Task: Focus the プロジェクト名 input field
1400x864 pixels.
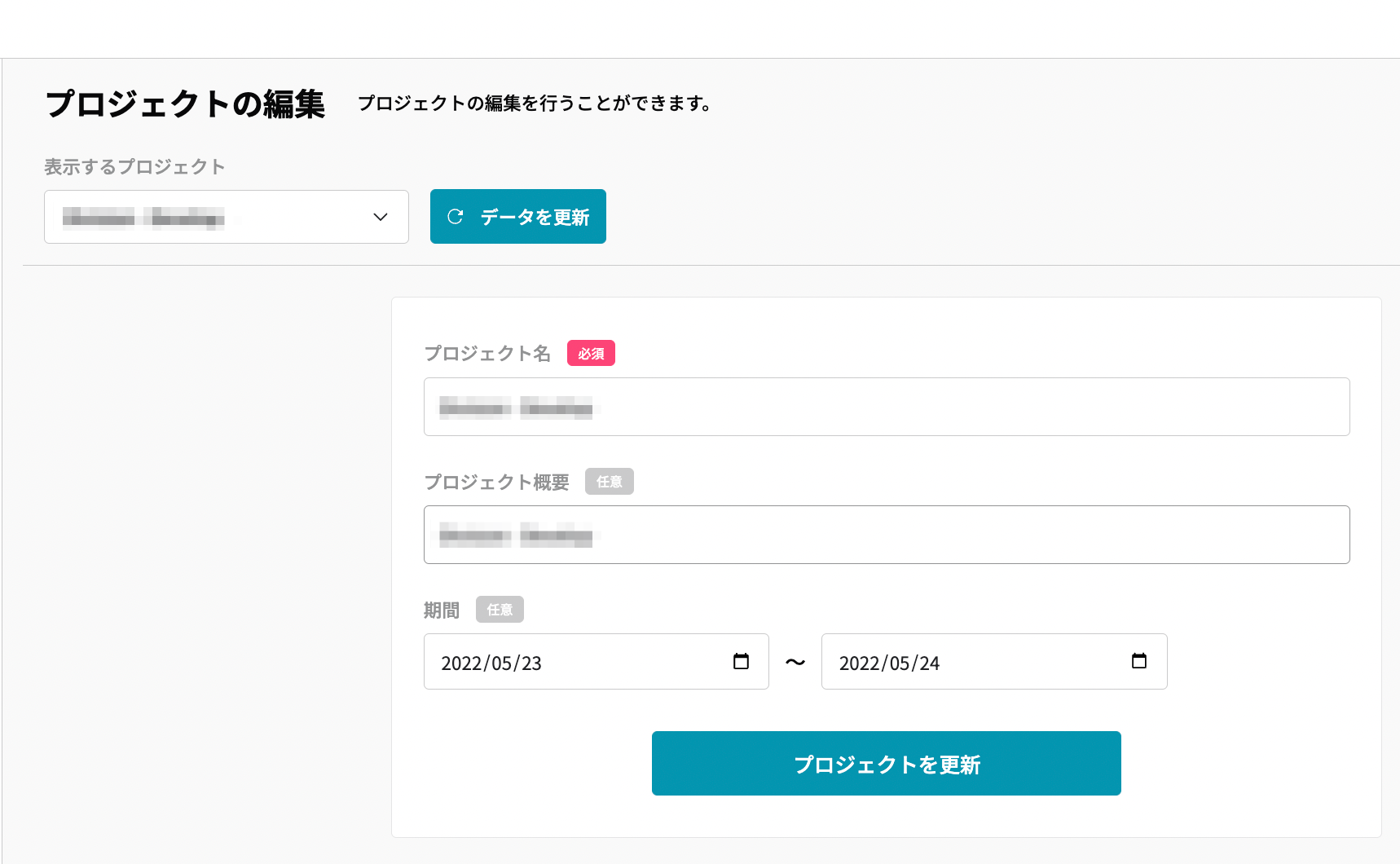Action: [887, 407]
